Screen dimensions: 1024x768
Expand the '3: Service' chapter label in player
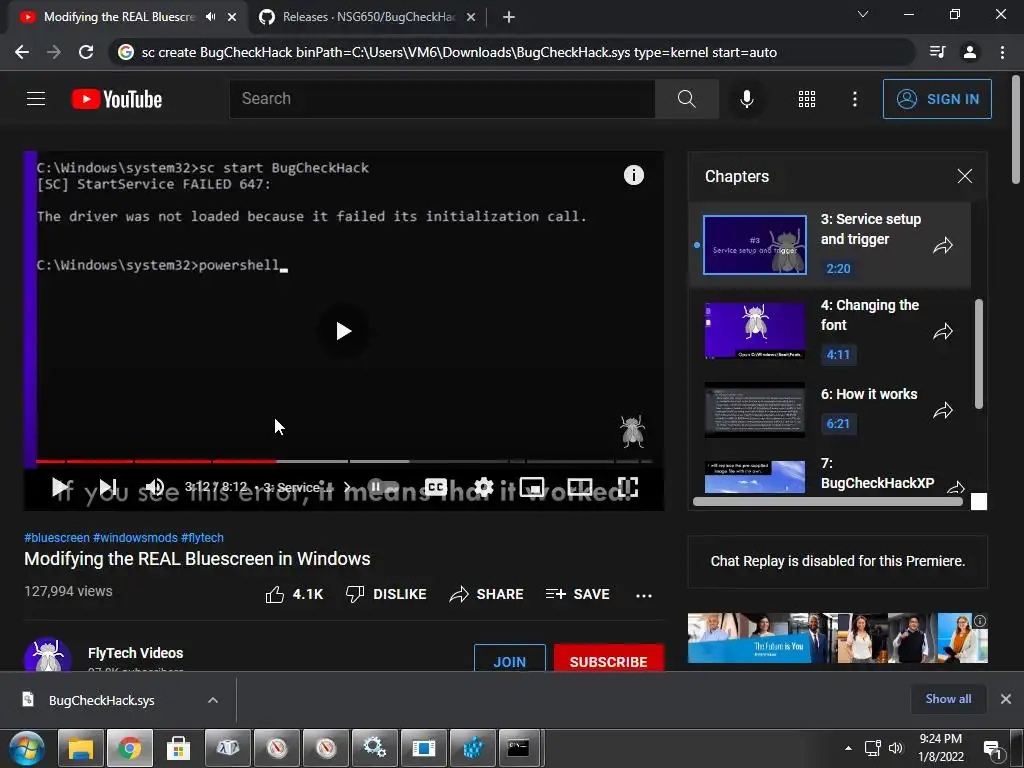[x=307, y=487]
